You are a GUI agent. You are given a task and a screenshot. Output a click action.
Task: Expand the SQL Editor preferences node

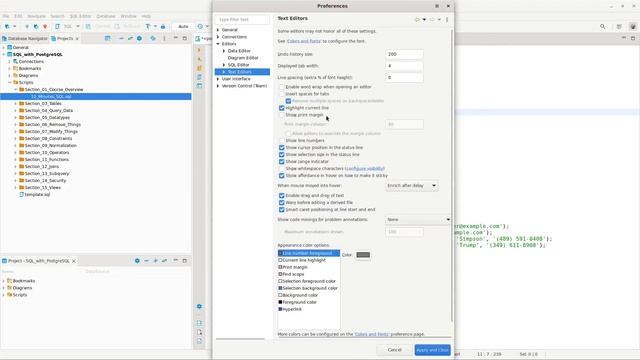(x=224, y=65)
